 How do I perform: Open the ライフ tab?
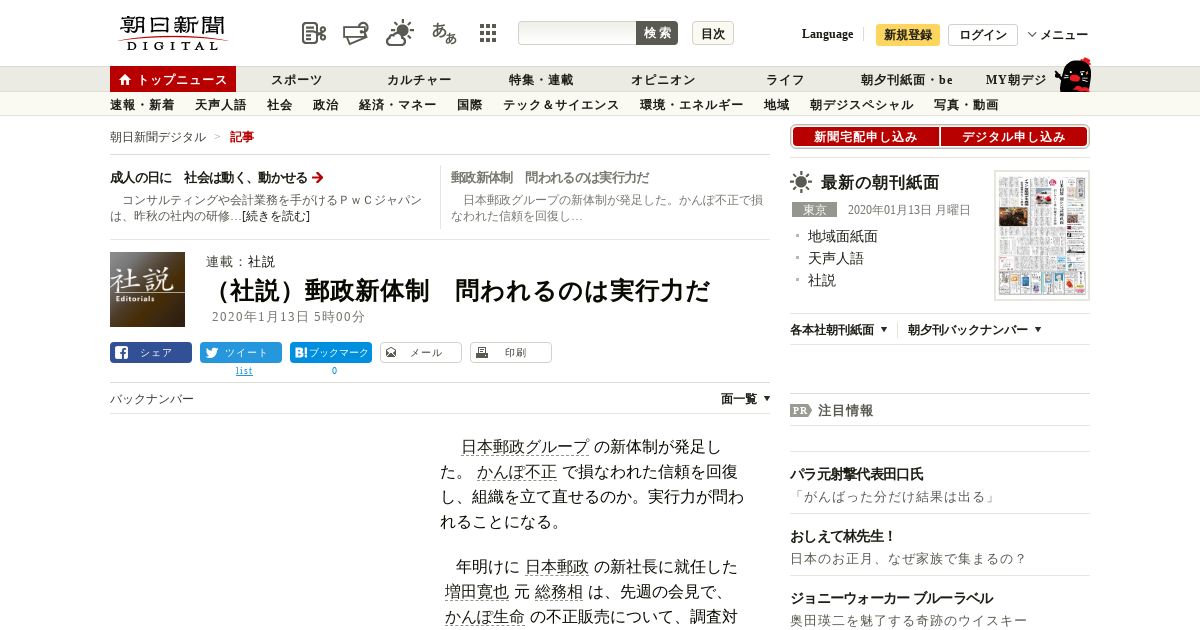pos(785,80)
